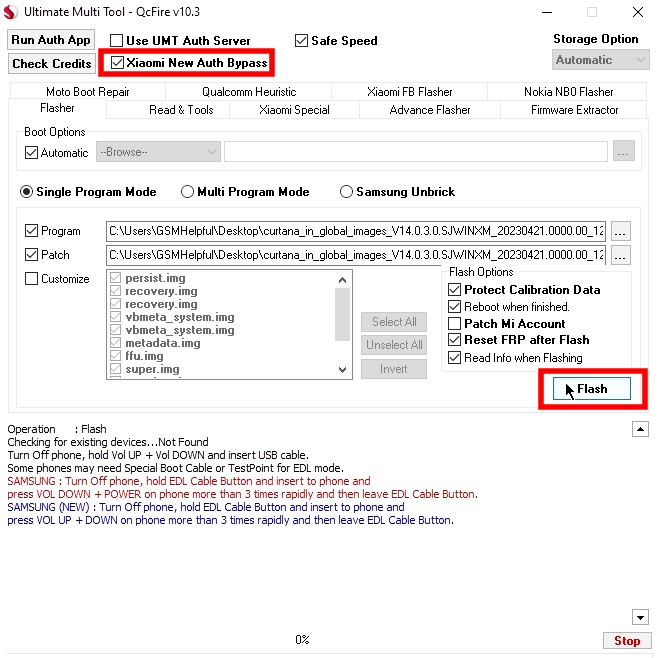The height and width of the screenshot is (658, 661).
Task: Toggle the Patch checkbox
Action: click(32, 255)
